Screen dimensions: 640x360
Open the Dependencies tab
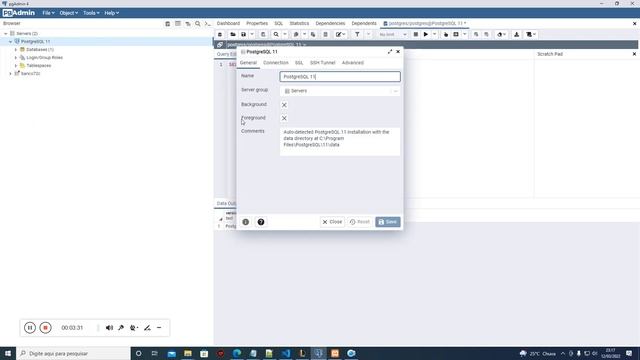330,24
